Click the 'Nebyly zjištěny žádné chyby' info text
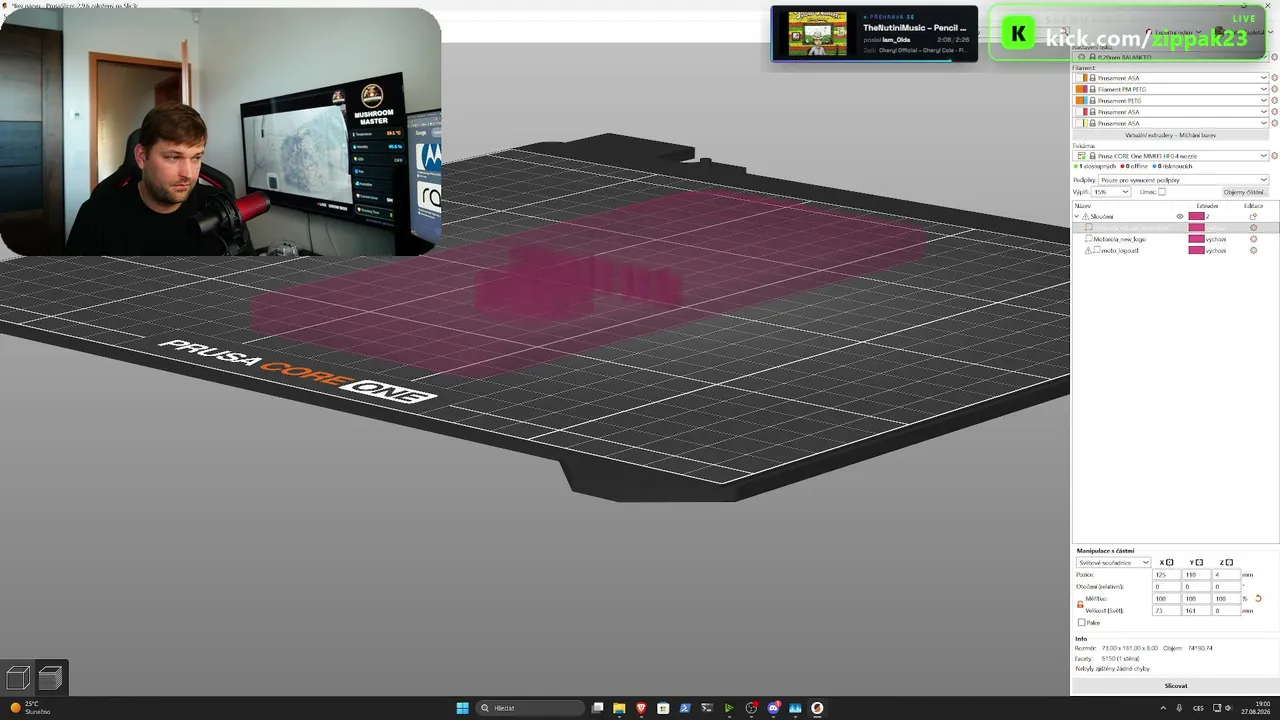 pyautogui.click(x=1112, y=668)
